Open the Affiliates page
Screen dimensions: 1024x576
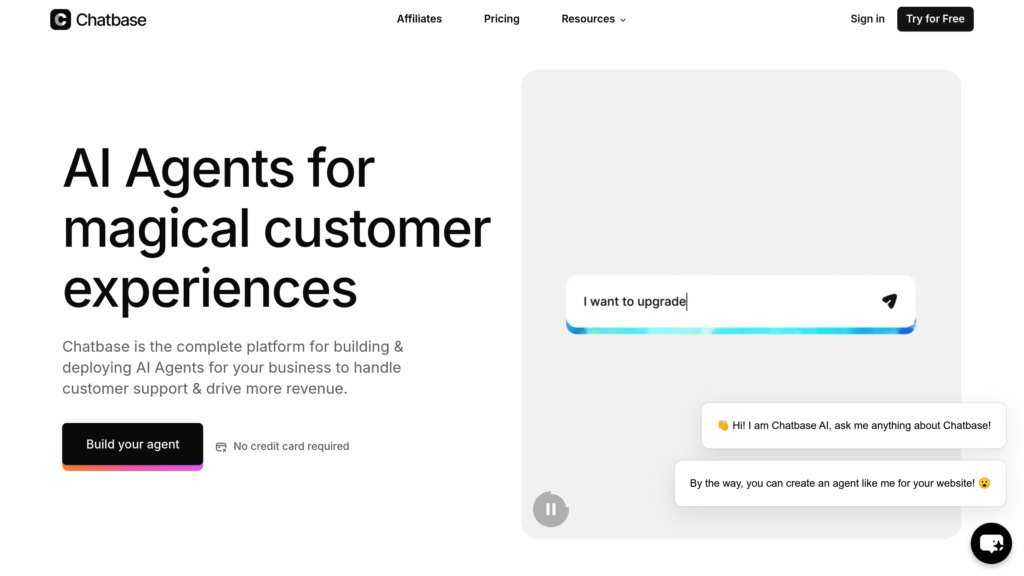(419, 19)
